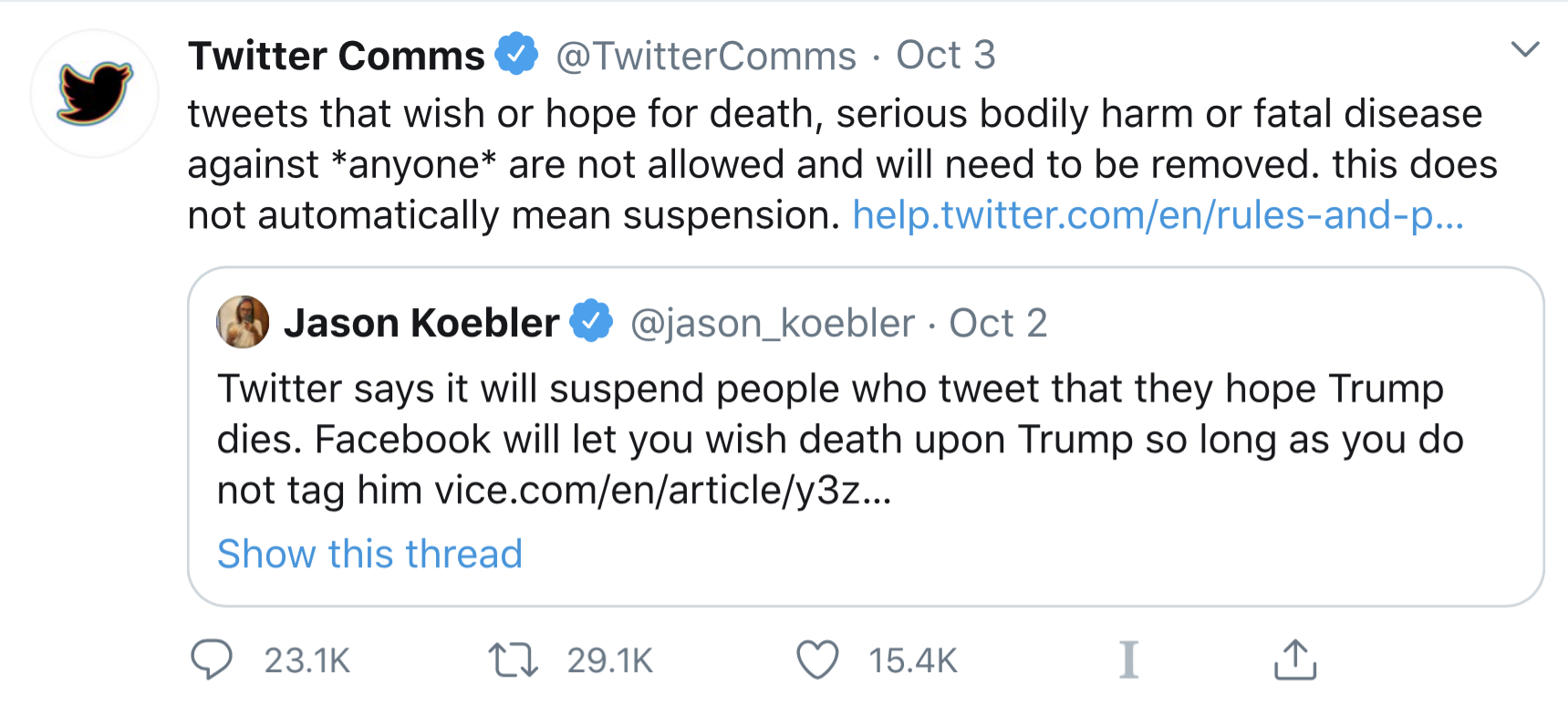Open the quoted tweet's vice.com article text
The height and width of the screenshot is (704, 1568).
click(662, 491)
